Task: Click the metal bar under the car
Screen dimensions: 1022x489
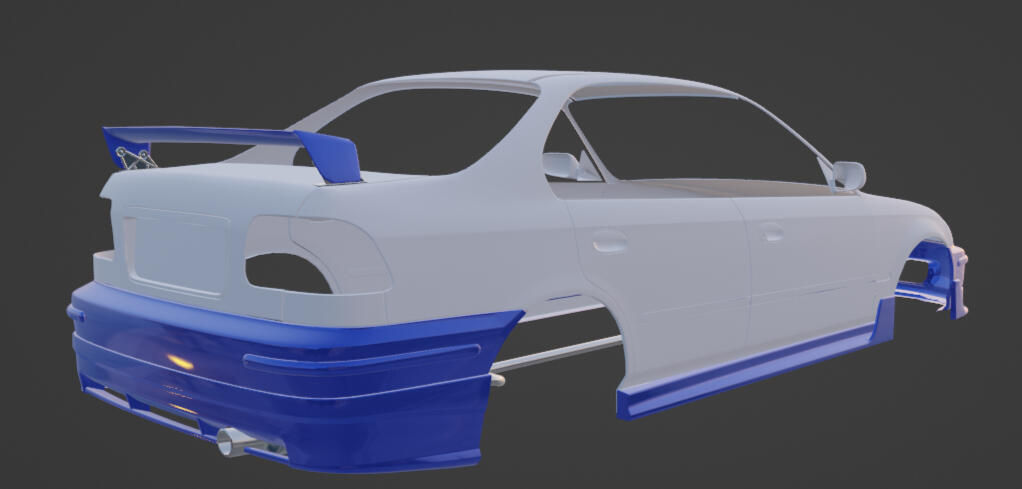Action: [560, 354]
